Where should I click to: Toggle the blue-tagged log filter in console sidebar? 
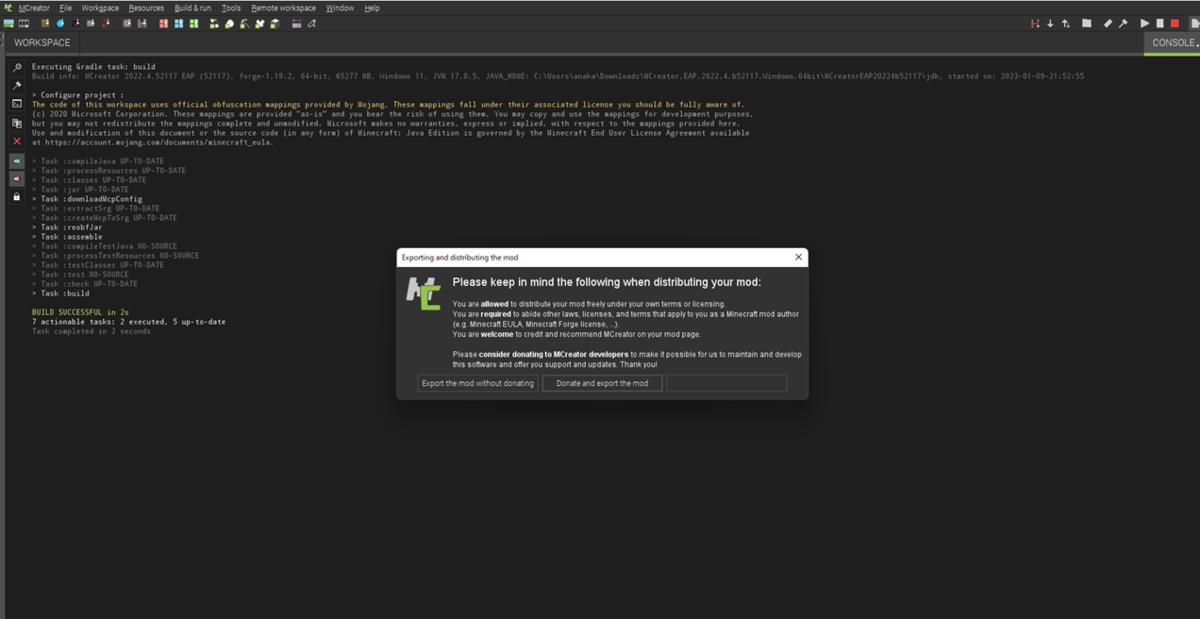[16, 160]
